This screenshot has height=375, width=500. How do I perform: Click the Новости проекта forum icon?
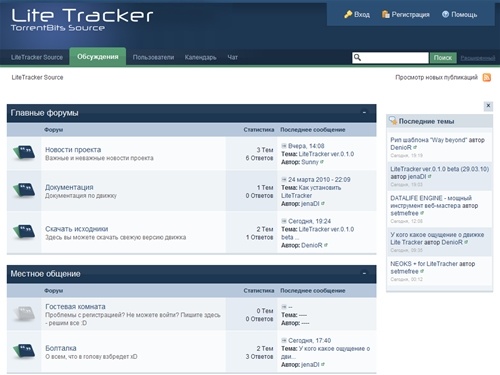[x=24, y=153]
